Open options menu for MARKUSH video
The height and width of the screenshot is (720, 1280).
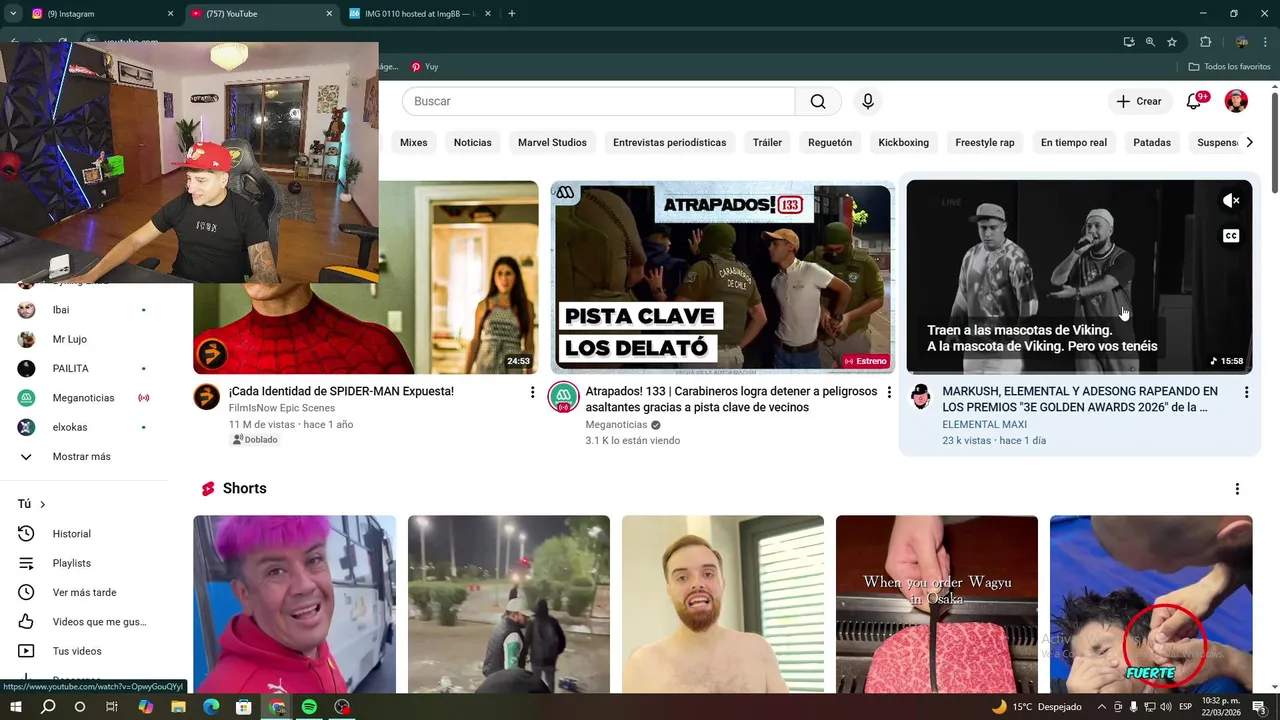1246,393
